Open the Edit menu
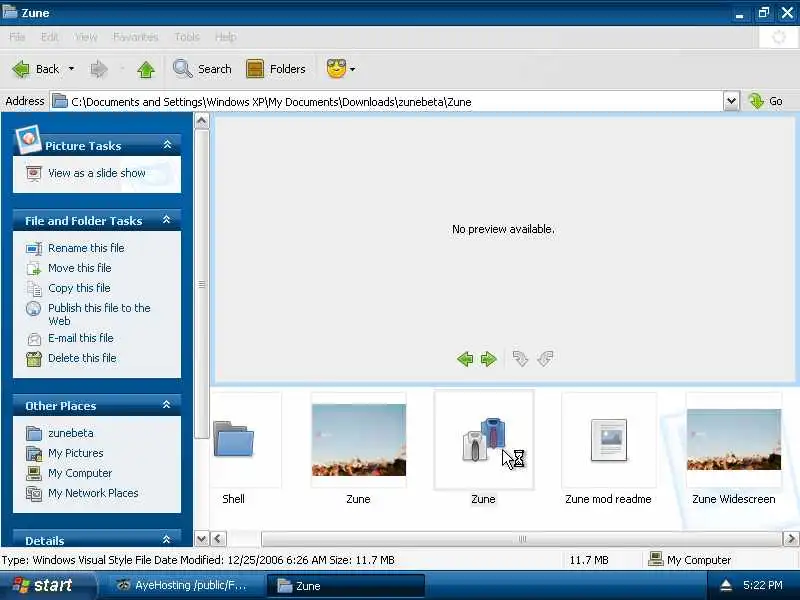Viewport: 800px width, 600px height. point(49,37)
